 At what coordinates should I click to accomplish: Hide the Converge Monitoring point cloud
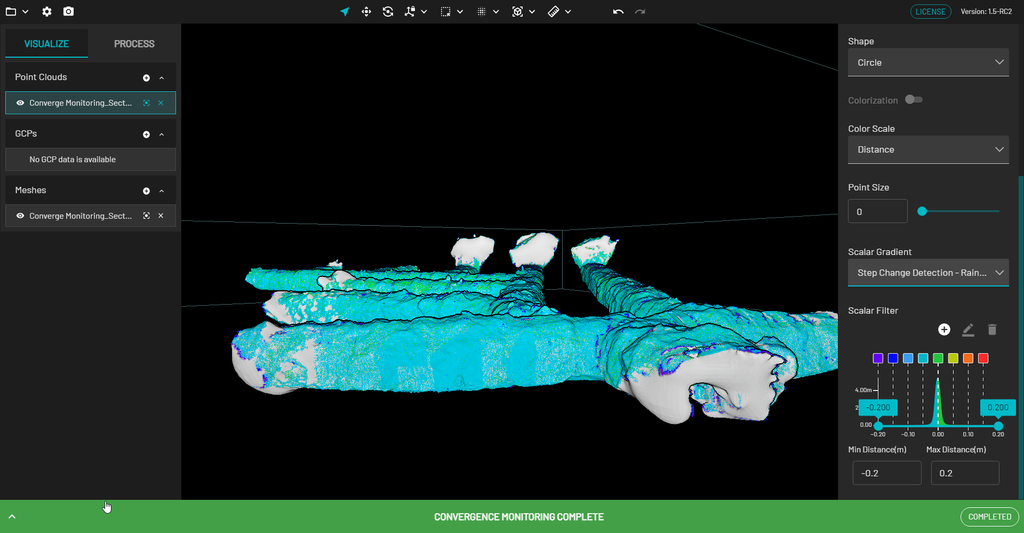tap(21, 103)
